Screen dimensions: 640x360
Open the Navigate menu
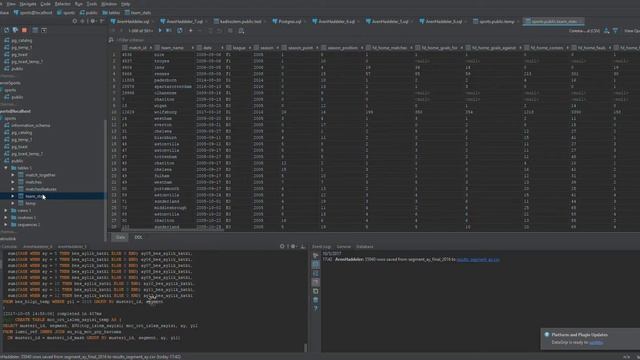pyautogui.click(x=28, y=4)
